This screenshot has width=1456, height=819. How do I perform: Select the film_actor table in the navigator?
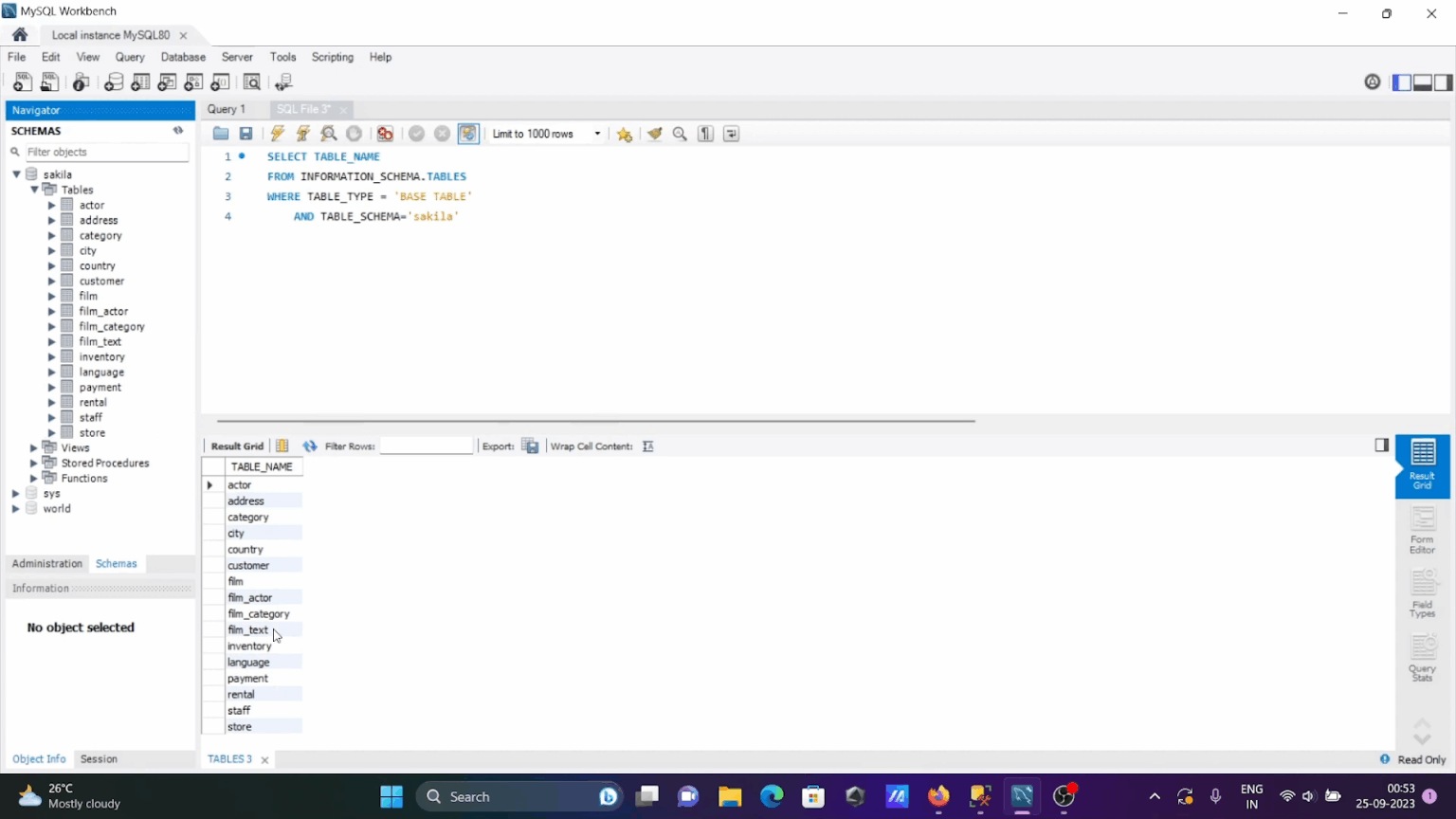(x=103, y=311)
